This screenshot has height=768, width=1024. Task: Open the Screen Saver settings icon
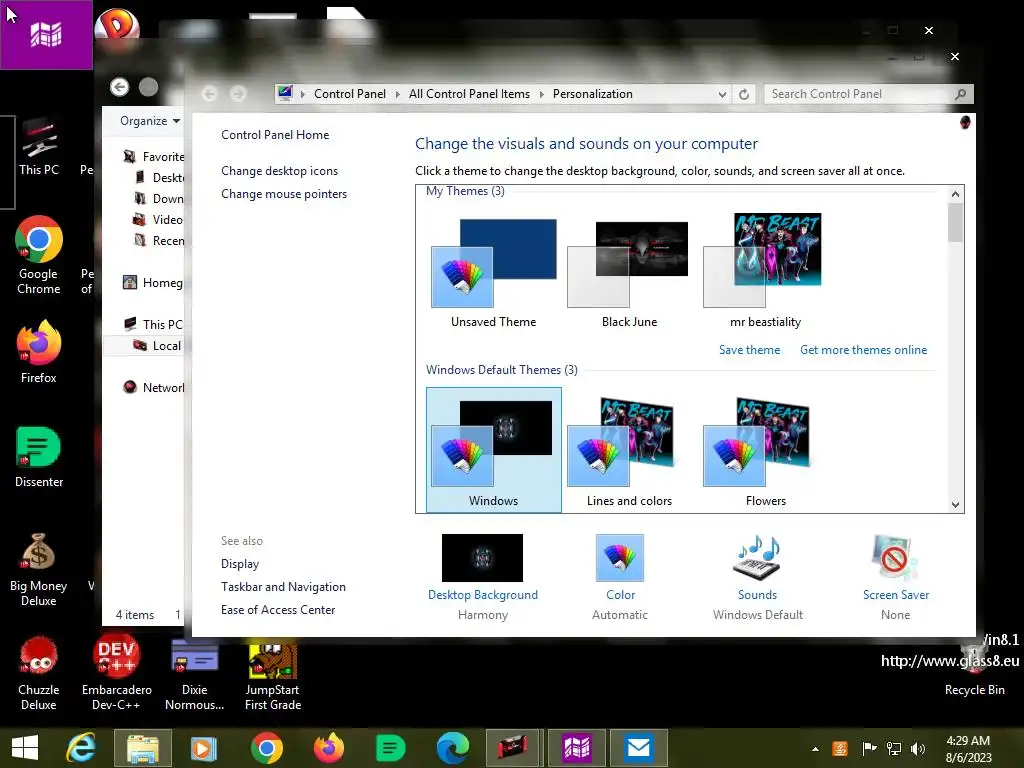point(895,558)
